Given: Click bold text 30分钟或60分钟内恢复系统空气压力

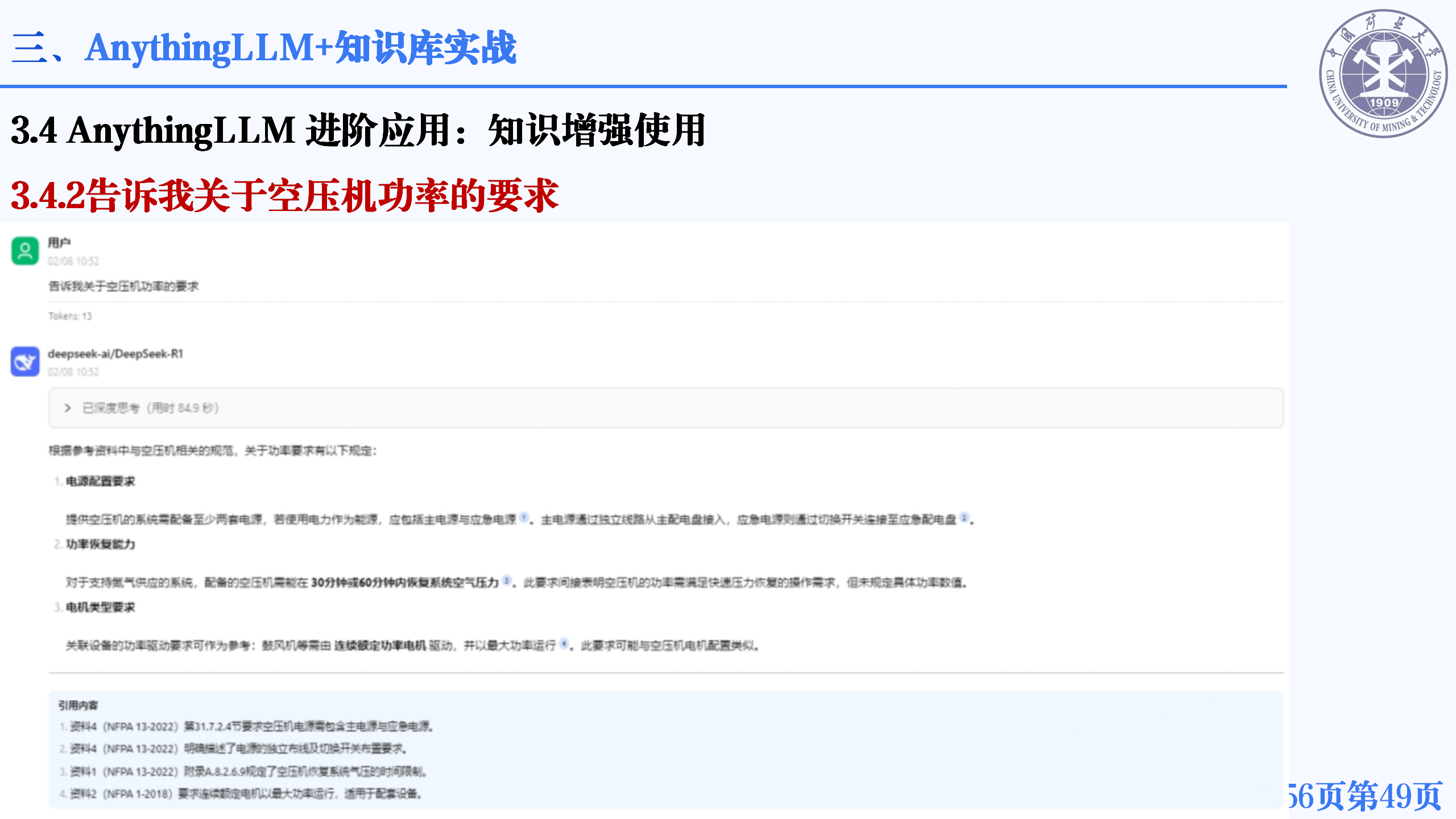Looking at the screenshot, I should (405, 582).
